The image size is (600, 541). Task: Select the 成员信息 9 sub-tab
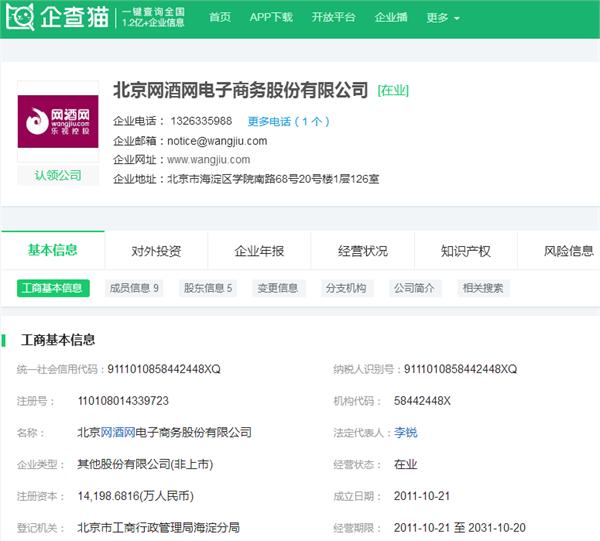(x=134, y=288)
